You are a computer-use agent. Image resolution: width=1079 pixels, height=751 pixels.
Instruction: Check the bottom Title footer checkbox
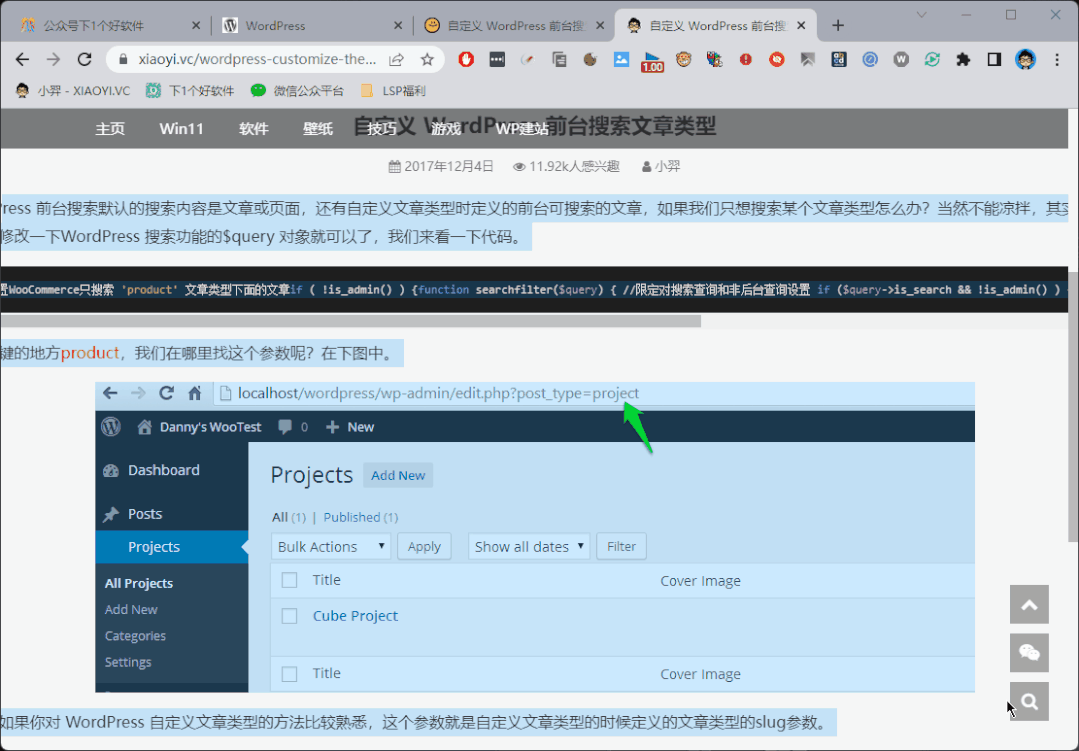[289, 674]
